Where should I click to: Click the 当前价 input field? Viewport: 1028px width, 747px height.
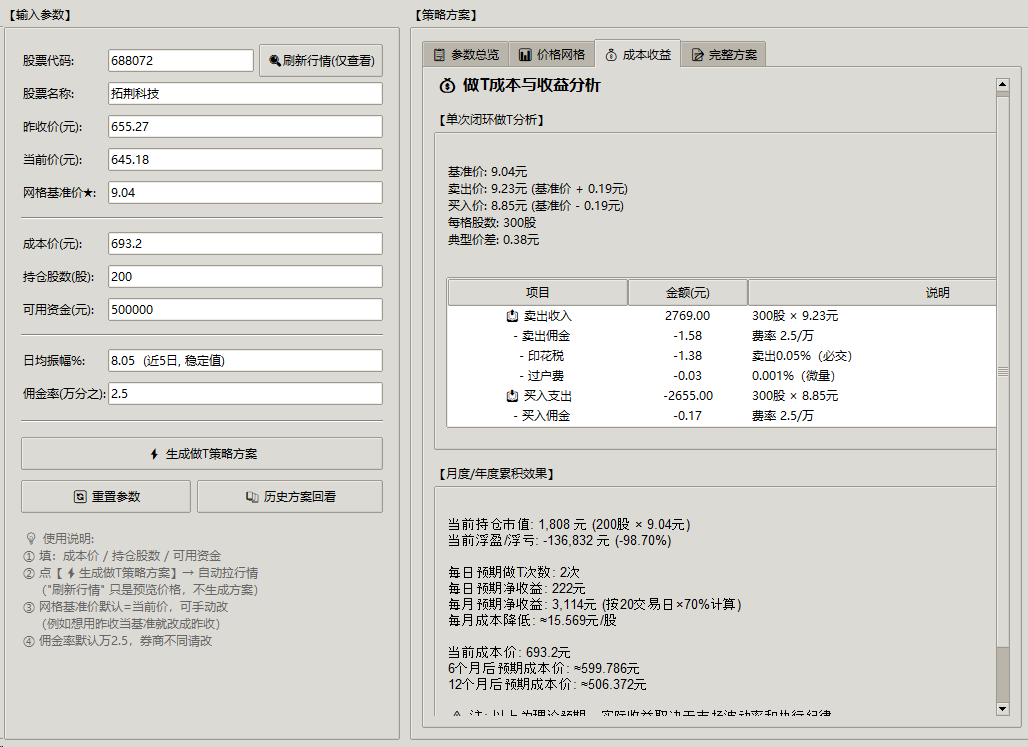click(245, 159)
